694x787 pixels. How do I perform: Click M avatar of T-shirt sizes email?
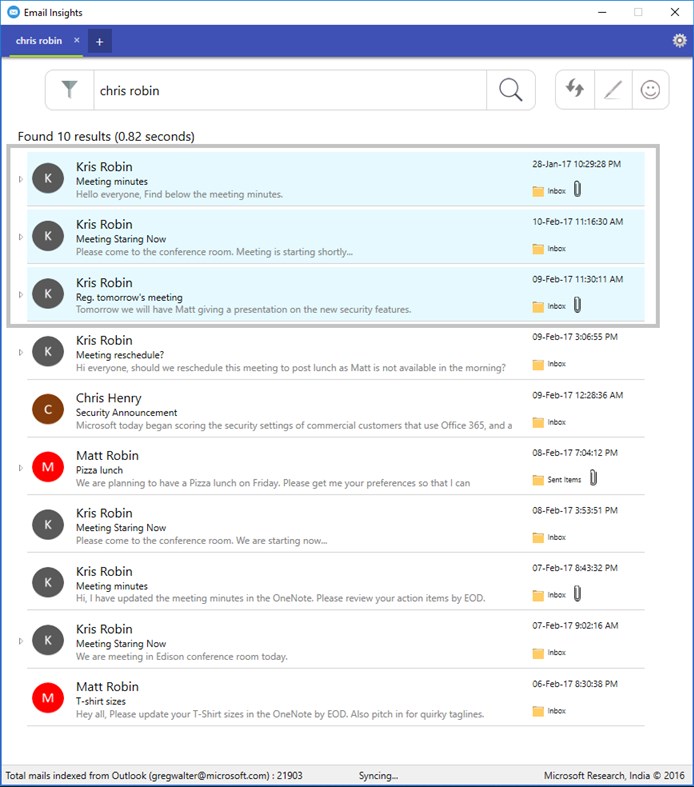tap(48, 698)
